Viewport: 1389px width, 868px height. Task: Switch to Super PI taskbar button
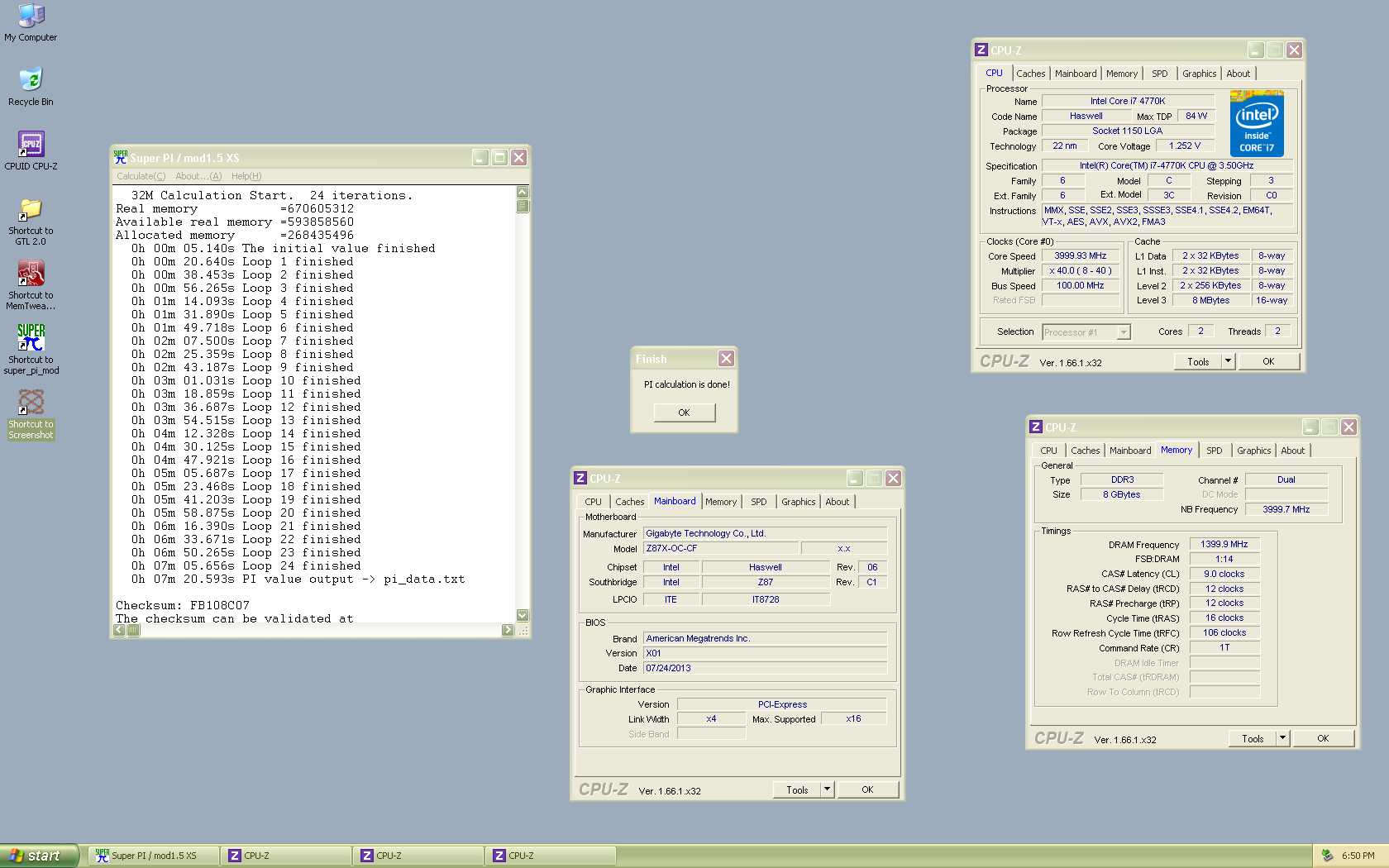click(153, 856)
